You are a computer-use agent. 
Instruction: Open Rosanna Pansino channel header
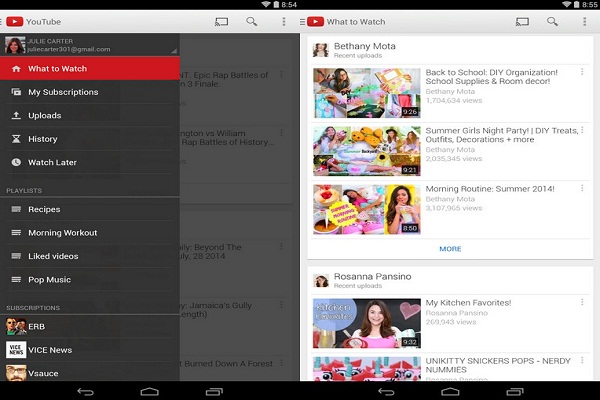click(450, 281)
